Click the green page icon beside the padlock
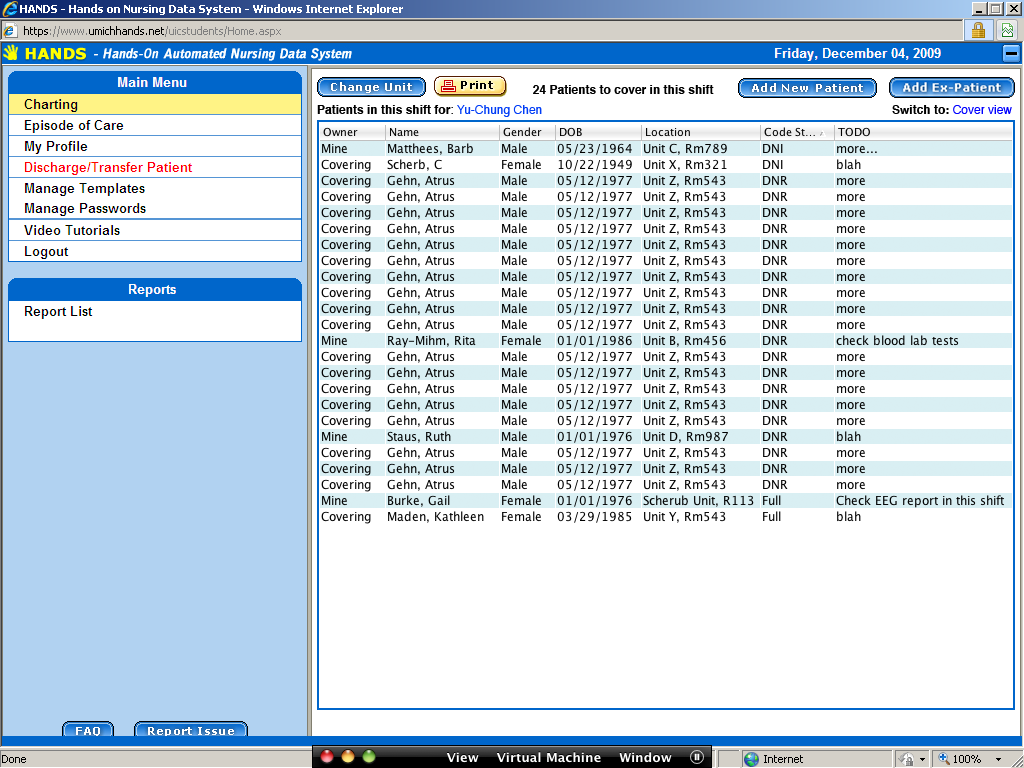 coord(1007,30)
